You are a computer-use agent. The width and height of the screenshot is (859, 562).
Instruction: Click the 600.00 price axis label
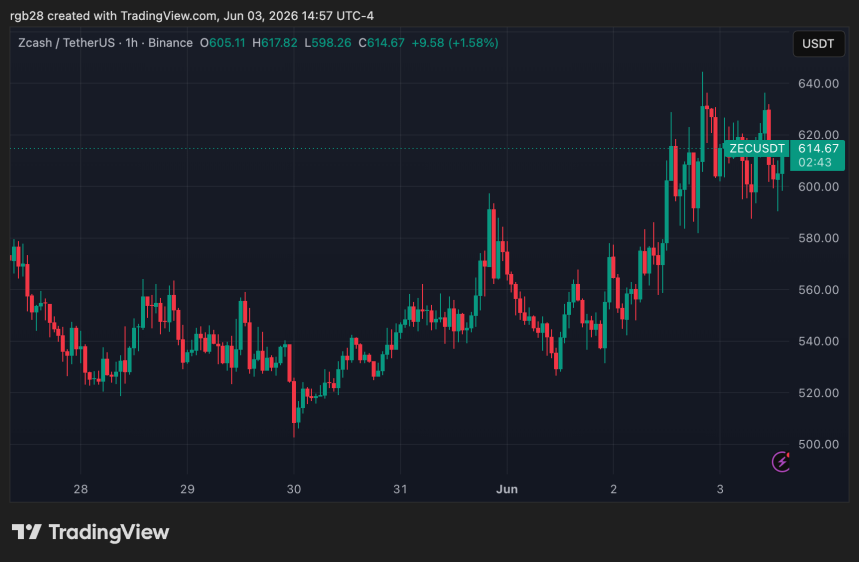pos(818,187)
